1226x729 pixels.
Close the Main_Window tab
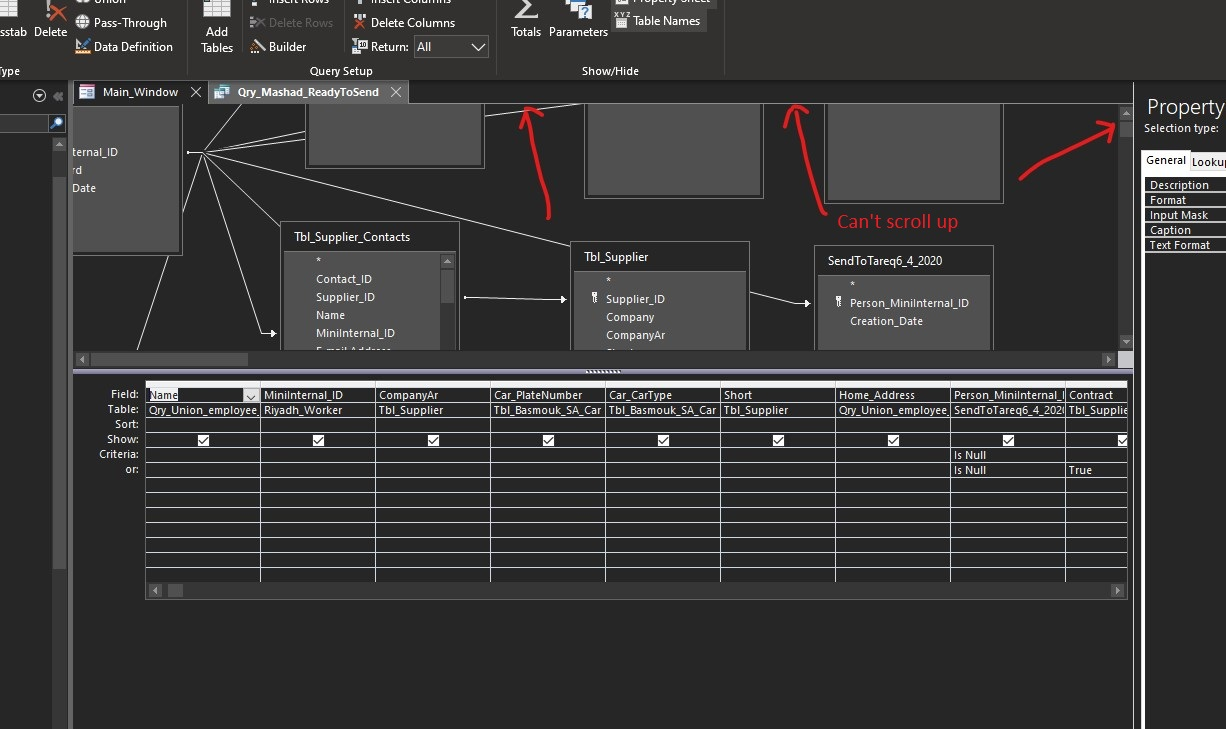(196, 92)
